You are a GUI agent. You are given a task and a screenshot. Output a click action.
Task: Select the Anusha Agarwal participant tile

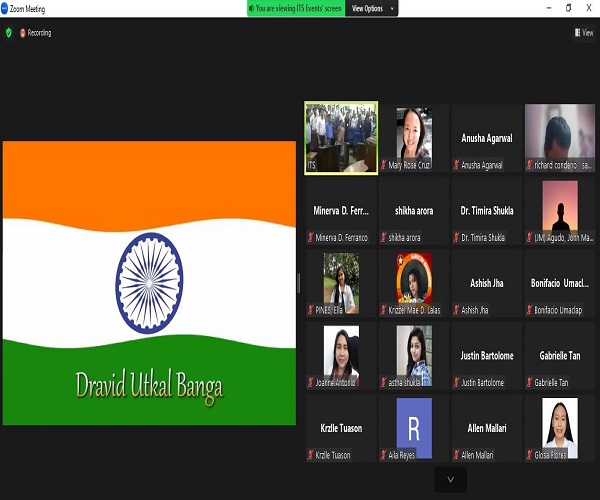(487, 138)
